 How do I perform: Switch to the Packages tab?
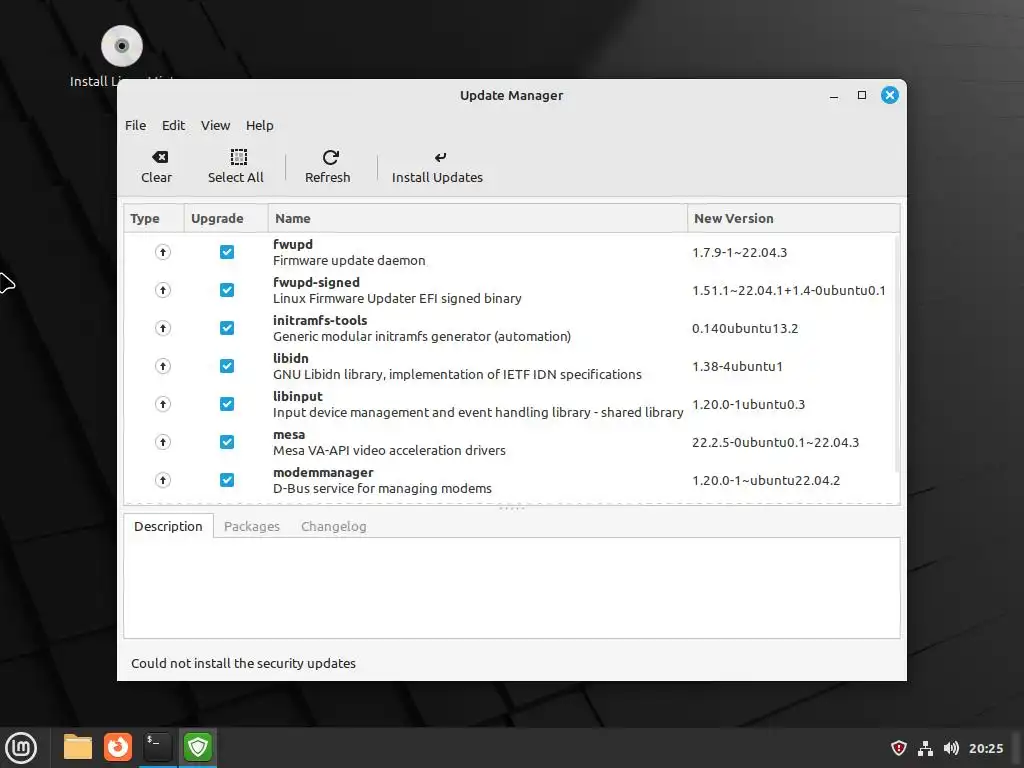(252, 526)
